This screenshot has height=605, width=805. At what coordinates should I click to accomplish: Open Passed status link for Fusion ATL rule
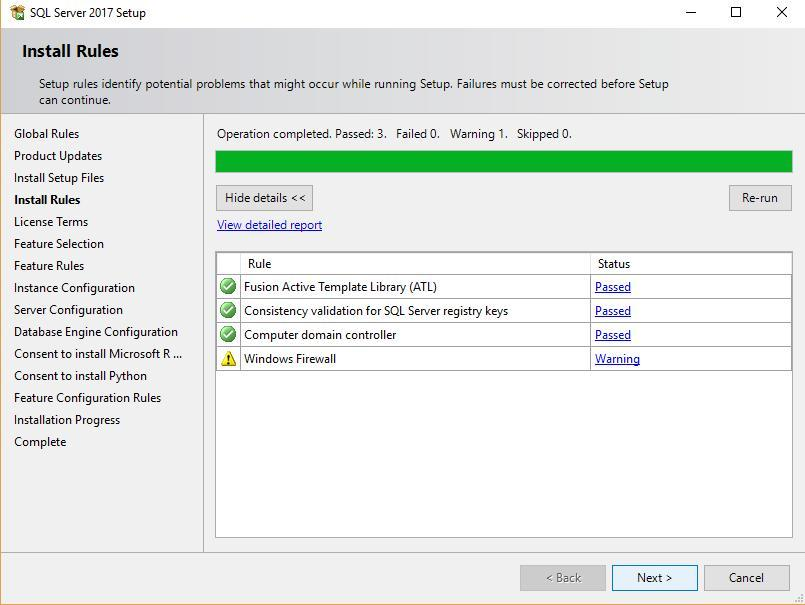[612, 287]
